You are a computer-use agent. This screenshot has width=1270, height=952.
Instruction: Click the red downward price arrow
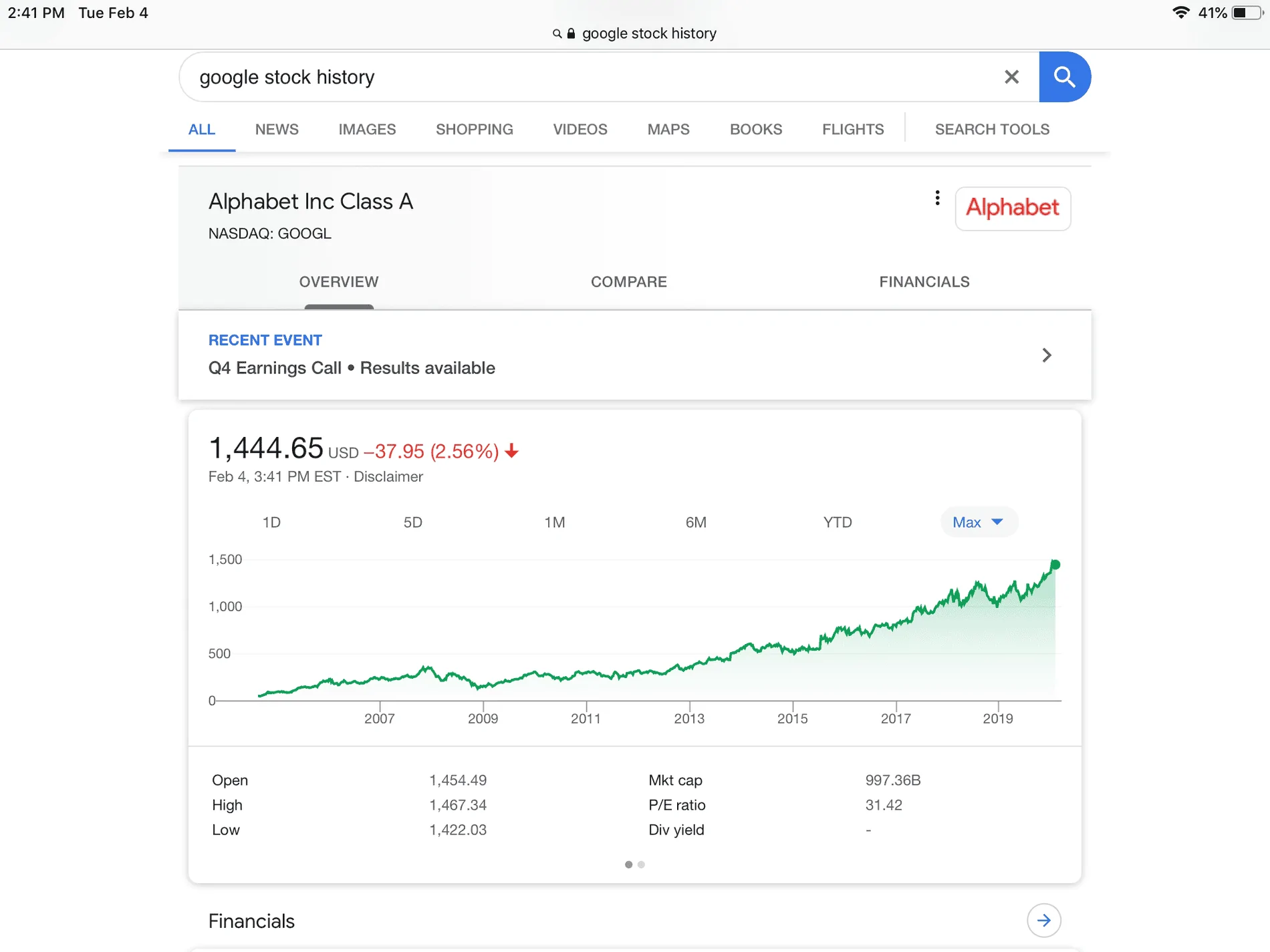[x=512, y=452]
